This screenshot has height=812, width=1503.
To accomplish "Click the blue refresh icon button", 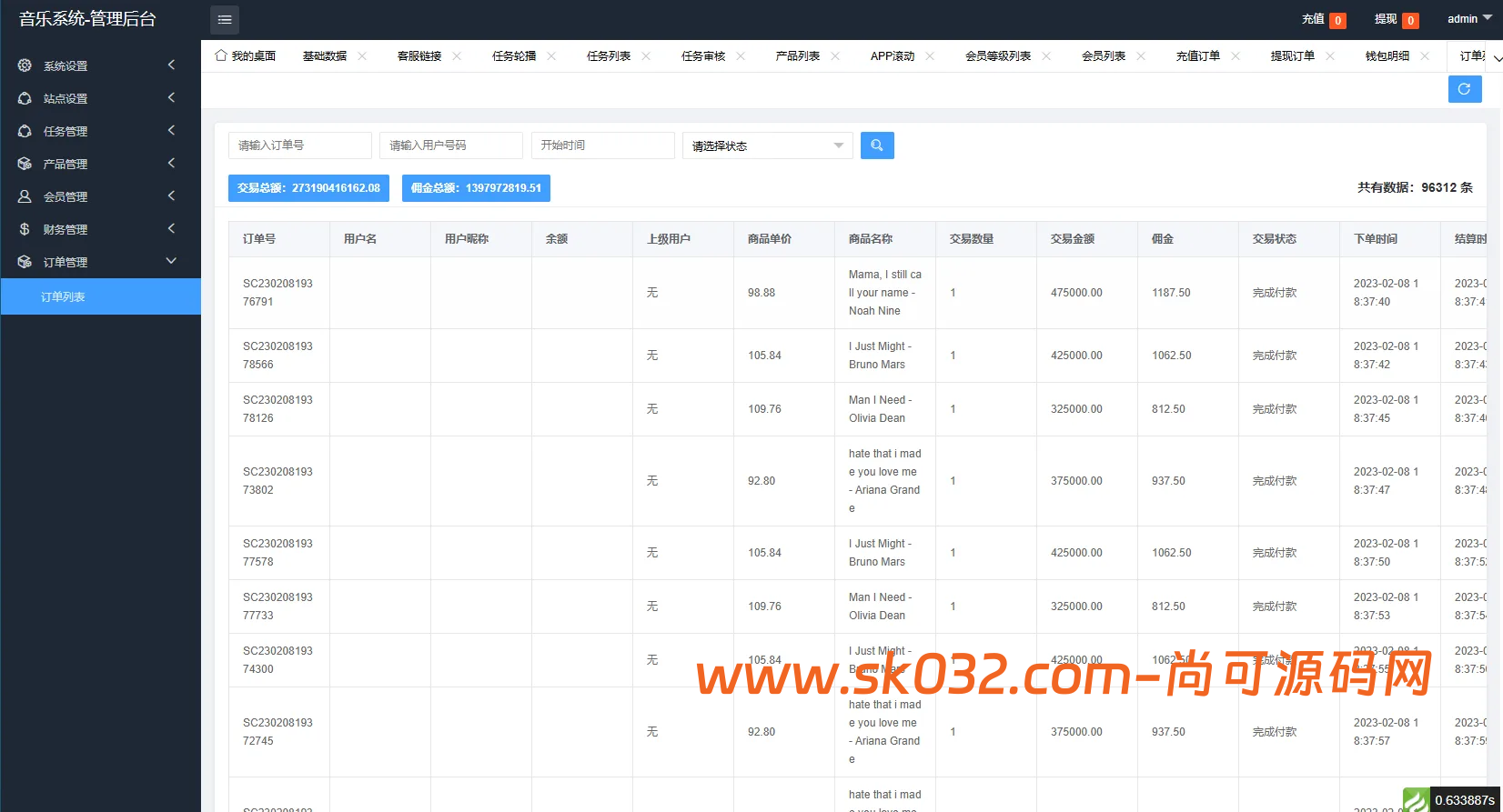I will (1465, 89).
